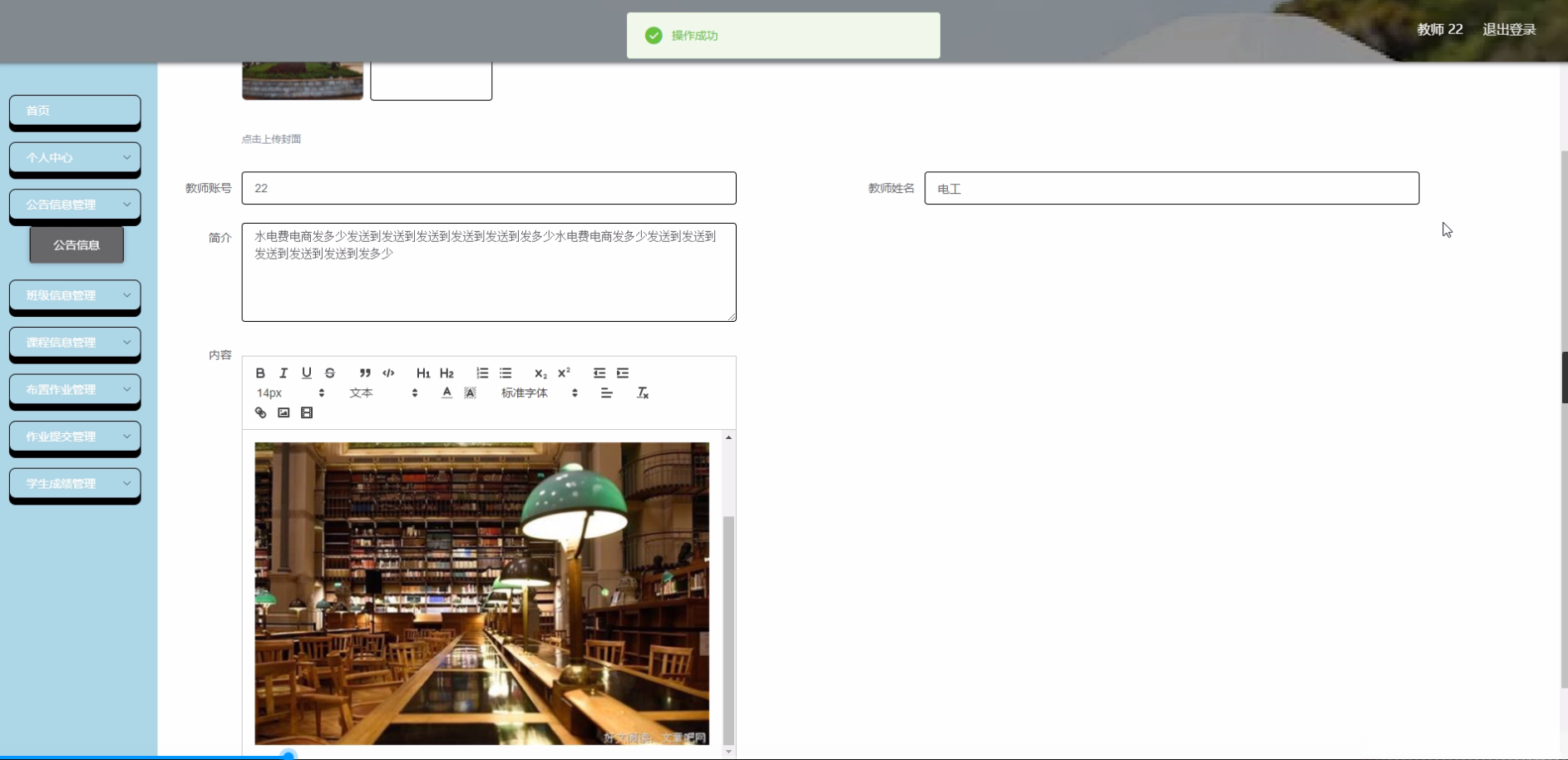Apply strikethrough formatting

click(x=330, y=373)
